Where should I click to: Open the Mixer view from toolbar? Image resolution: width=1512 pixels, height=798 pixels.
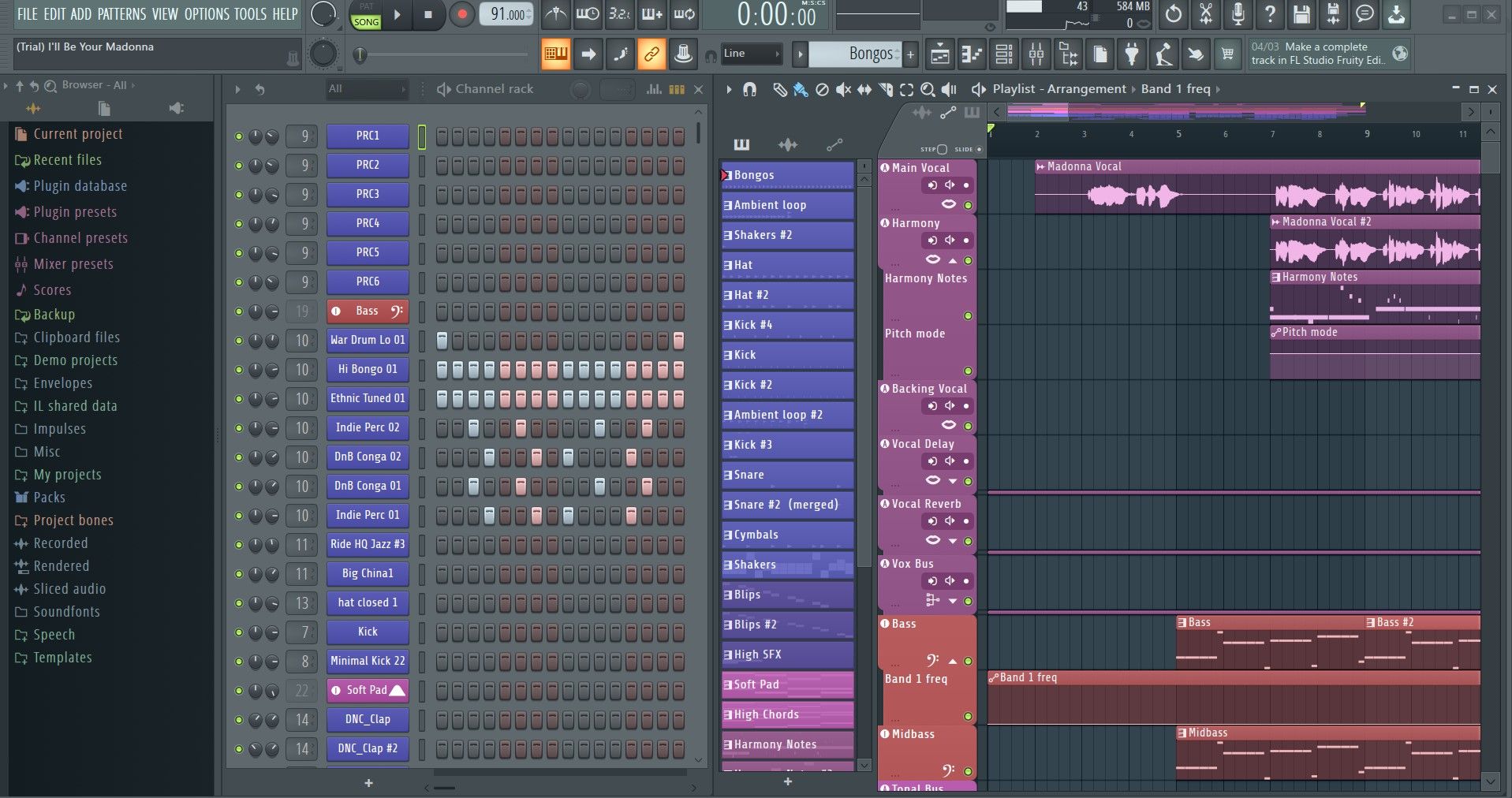point(1036,54)
